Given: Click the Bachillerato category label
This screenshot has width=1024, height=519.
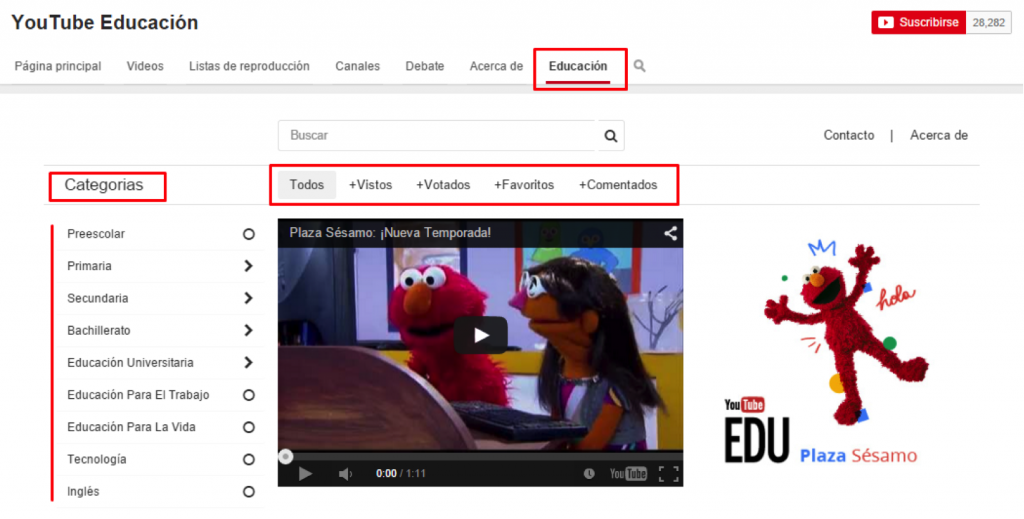Looking at the screenshot, I should [x=99, y=330].
